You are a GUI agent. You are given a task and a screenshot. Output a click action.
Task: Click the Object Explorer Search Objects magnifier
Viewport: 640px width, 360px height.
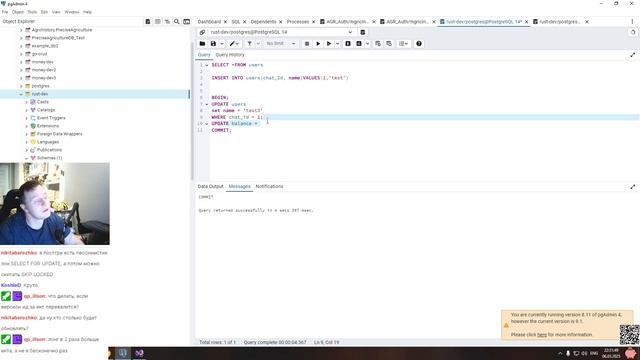coord(177,22)
